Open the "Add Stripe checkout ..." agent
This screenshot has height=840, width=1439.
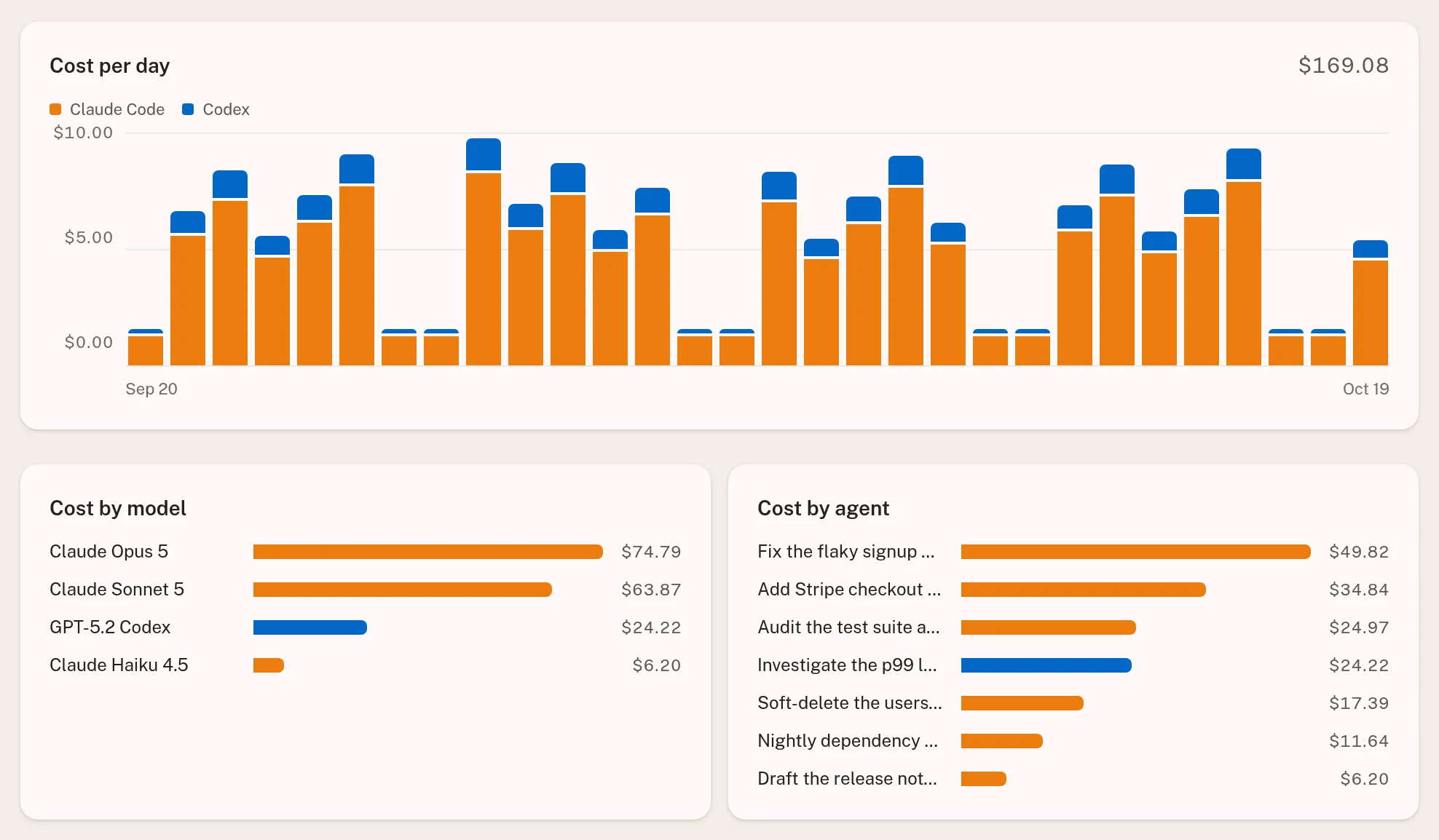pyautogui.click(x=849, y=590)
